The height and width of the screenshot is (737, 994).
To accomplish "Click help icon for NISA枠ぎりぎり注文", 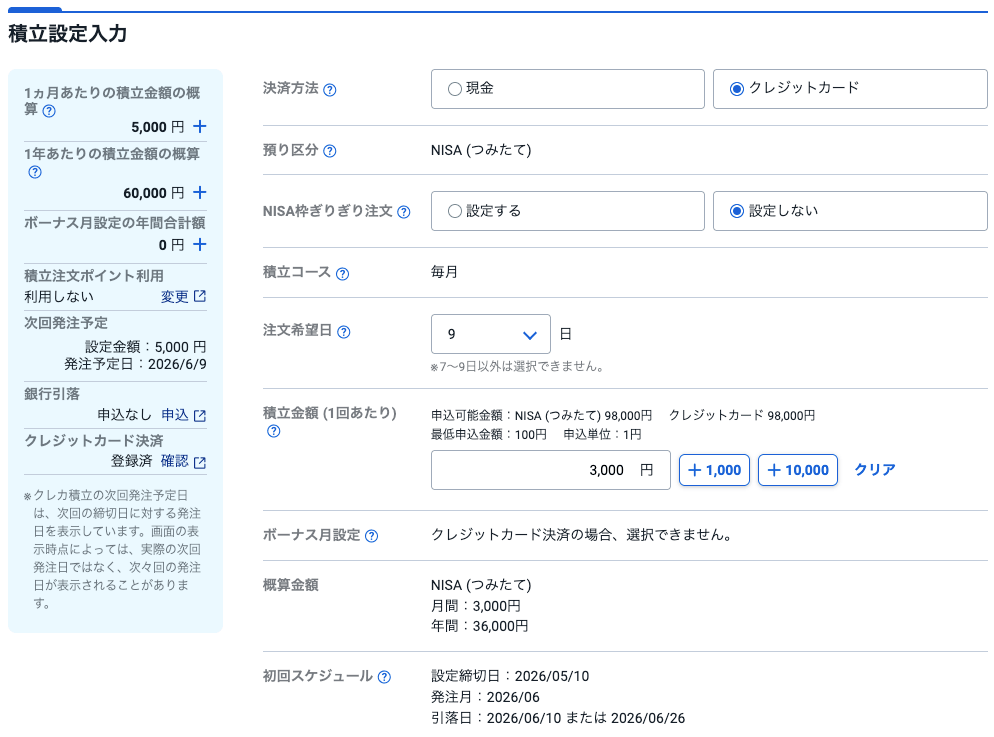I will pyautogui.click(x=404, y=212).
